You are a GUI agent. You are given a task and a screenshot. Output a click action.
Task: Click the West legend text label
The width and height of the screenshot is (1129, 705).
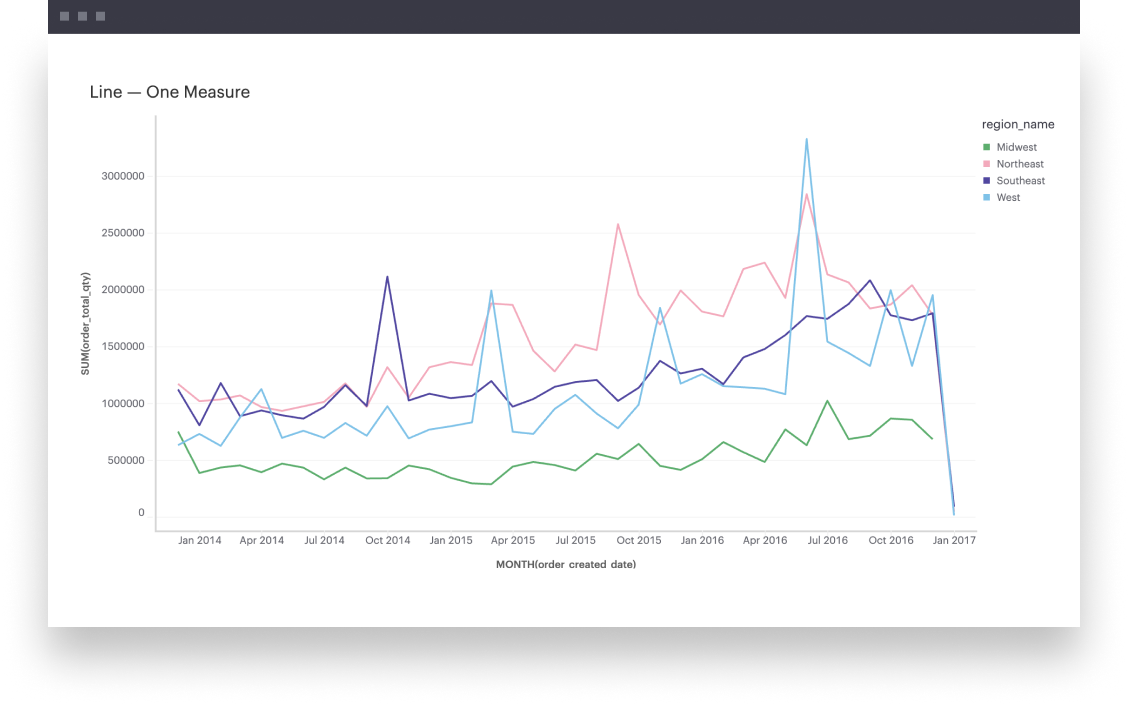[x=1008, y=198]
